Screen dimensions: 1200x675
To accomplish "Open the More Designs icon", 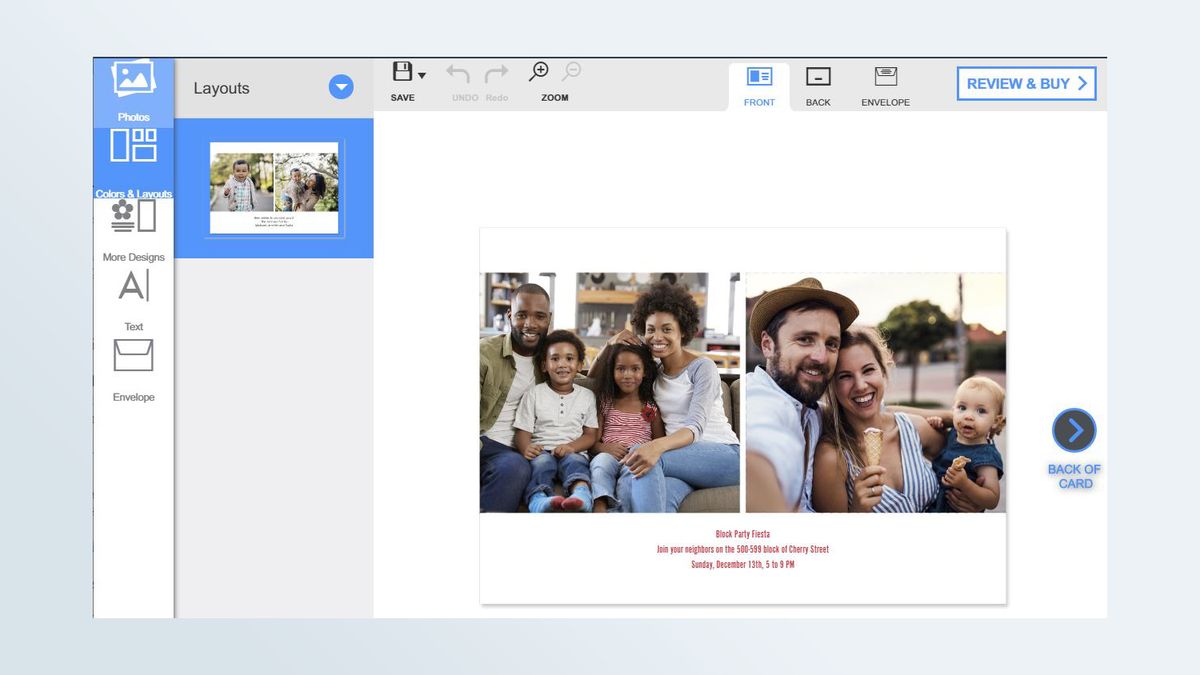I will (x=133, y=215).
